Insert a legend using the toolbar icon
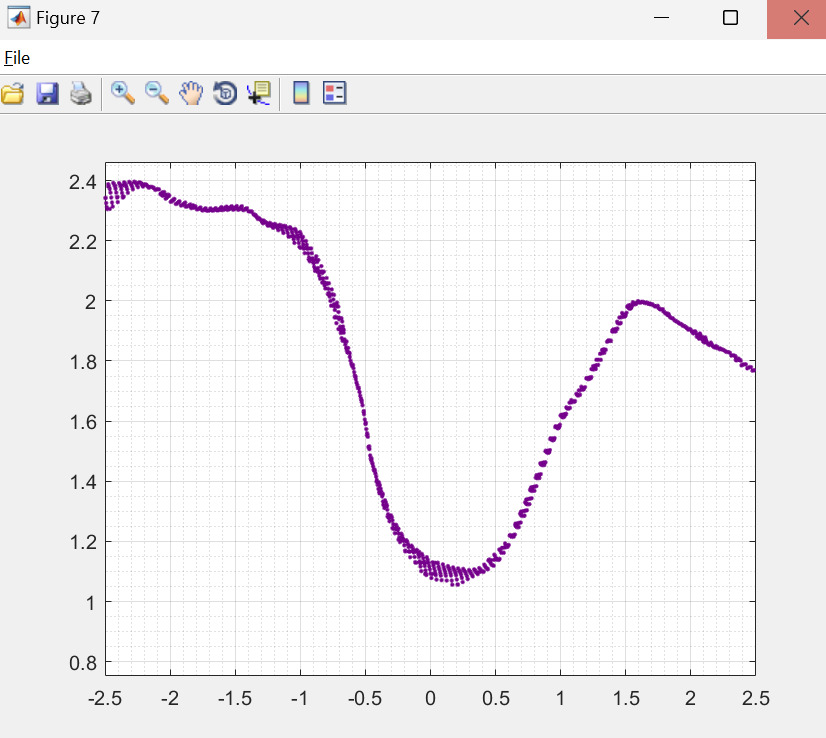The image size is (826, 738). click(334, 94)
